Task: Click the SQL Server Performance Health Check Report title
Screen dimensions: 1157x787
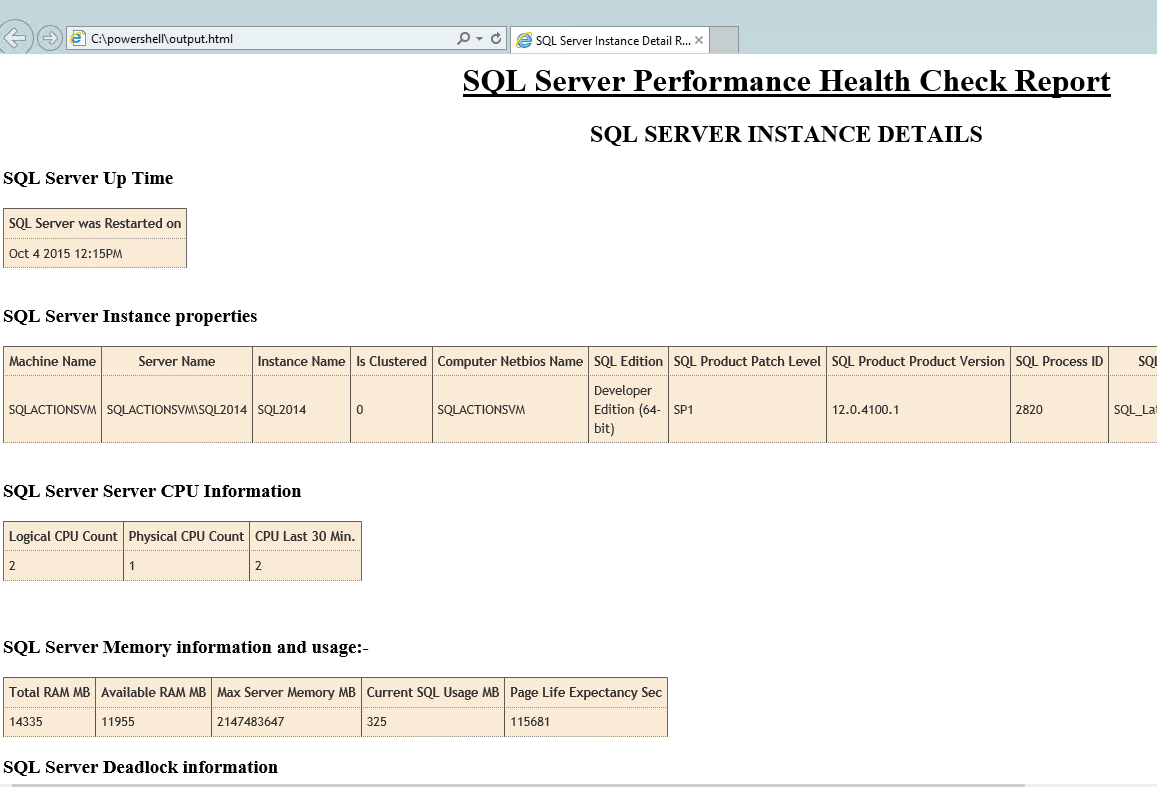Action: pos(785,81)
